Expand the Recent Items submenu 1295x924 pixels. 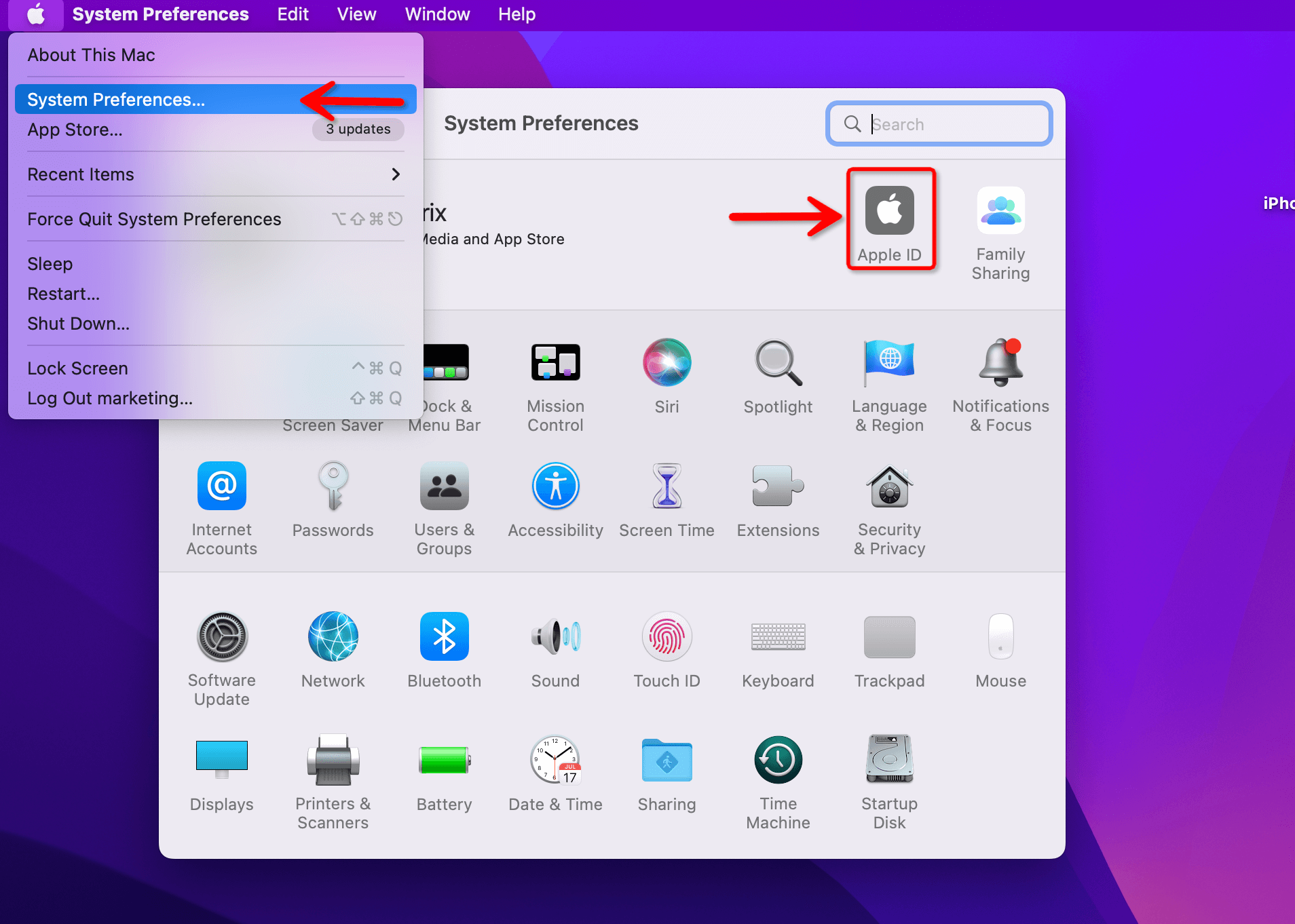[216, 174]
